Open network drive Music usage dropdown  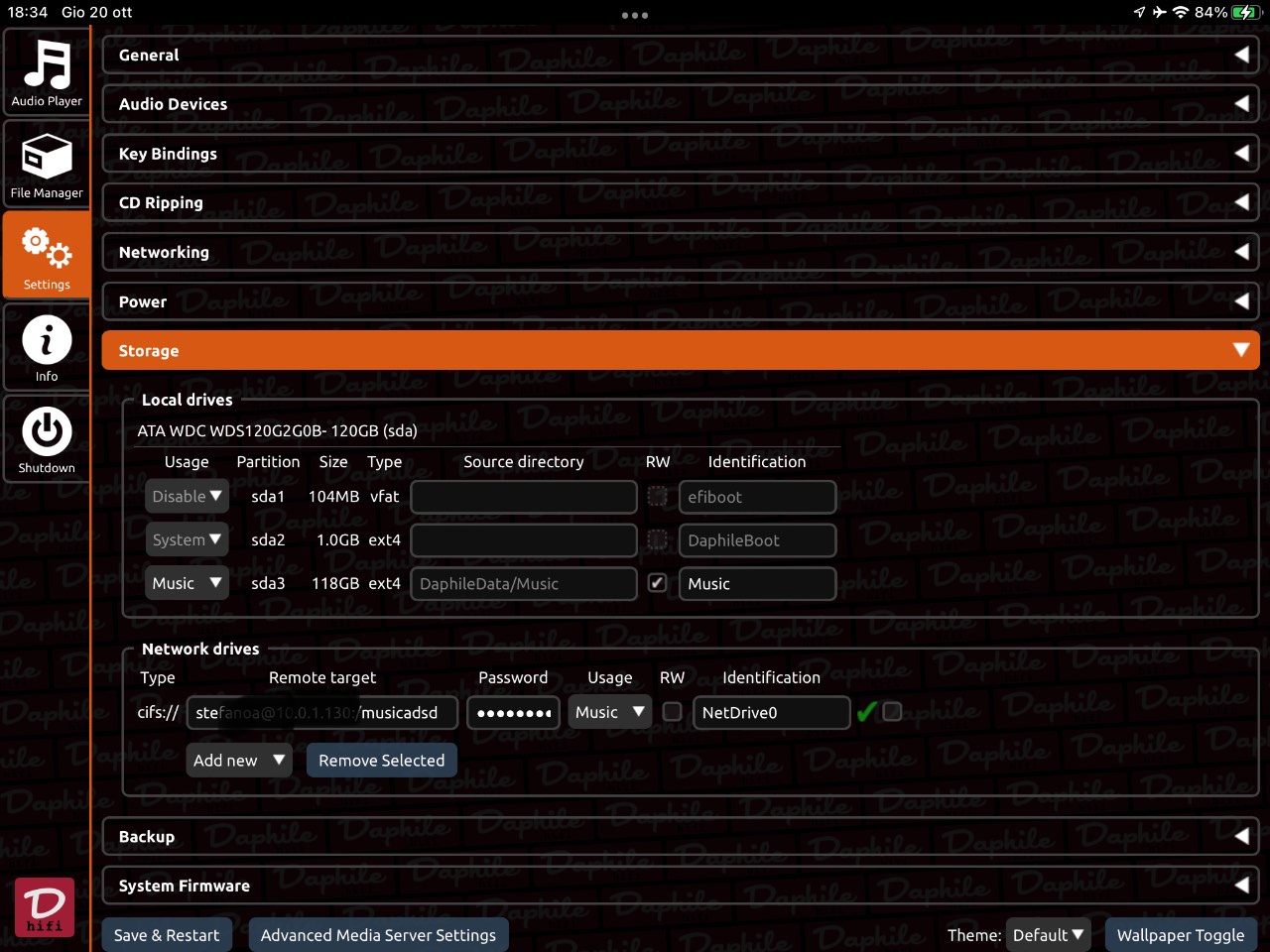[610, 712]
